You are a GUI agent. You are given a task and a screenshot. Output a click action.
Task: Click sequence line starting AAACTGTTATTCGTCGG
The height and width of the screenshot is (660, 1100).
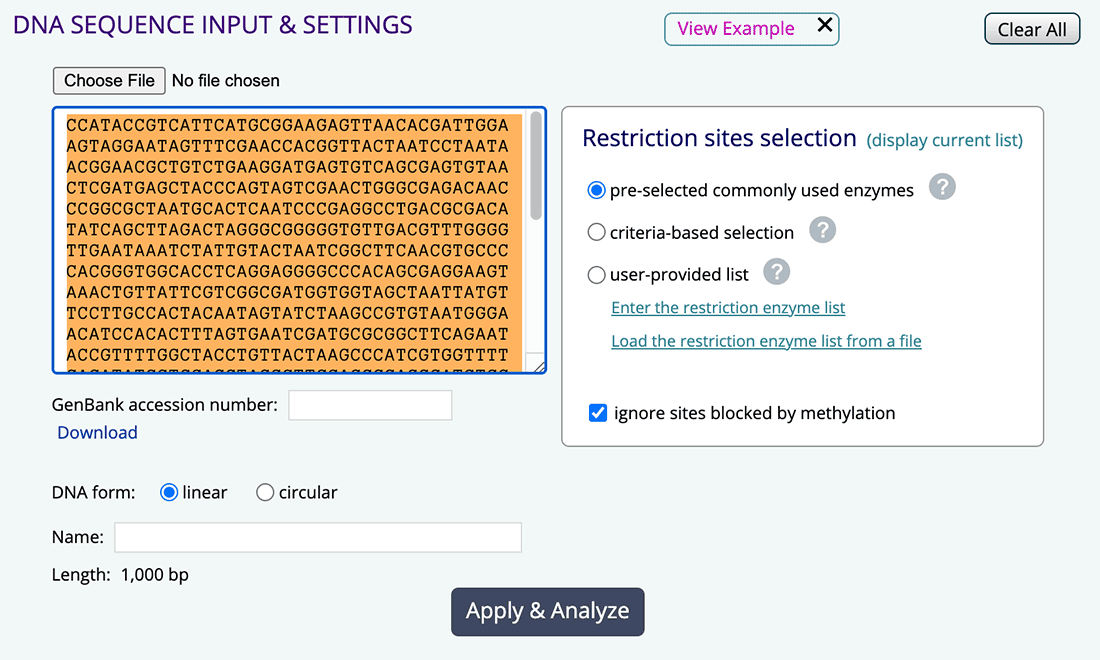coord(288,292)
